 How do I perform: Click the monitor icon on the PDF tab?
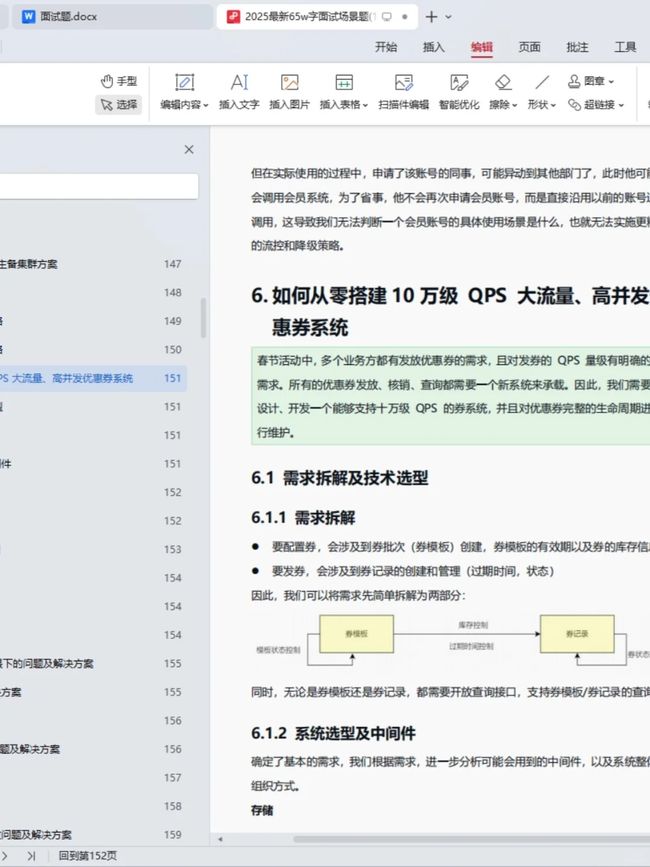pos(387,17)
